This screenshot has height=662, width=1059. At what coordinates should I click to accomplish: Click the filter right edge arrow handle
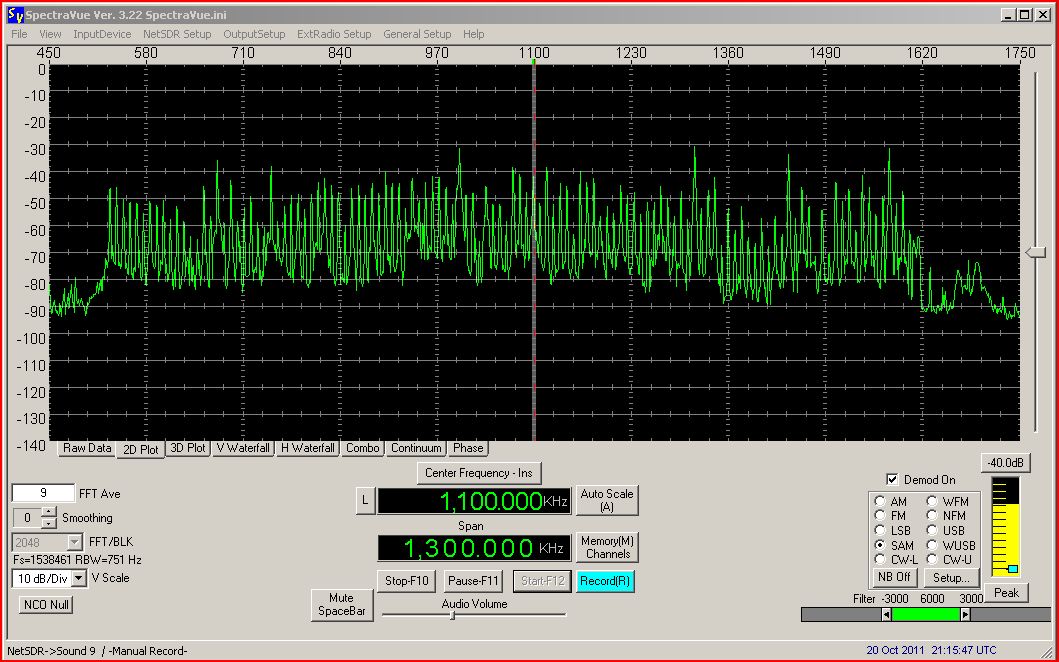[965, 614]
